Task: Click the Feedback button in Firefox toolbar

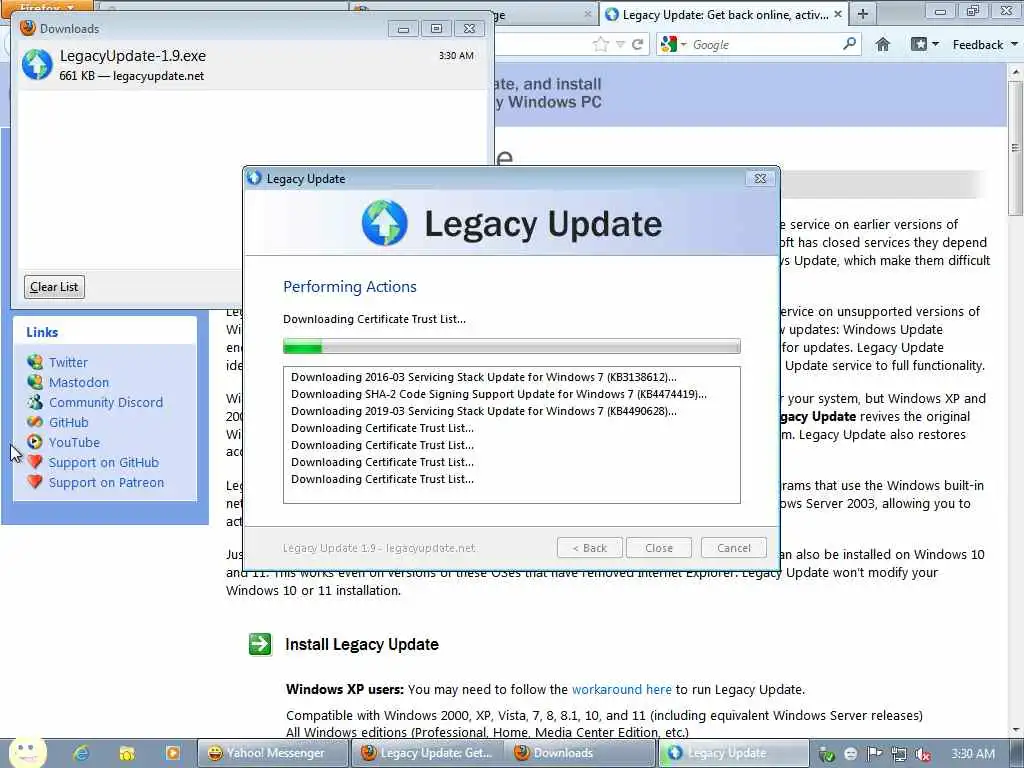Action: [978, 44]
